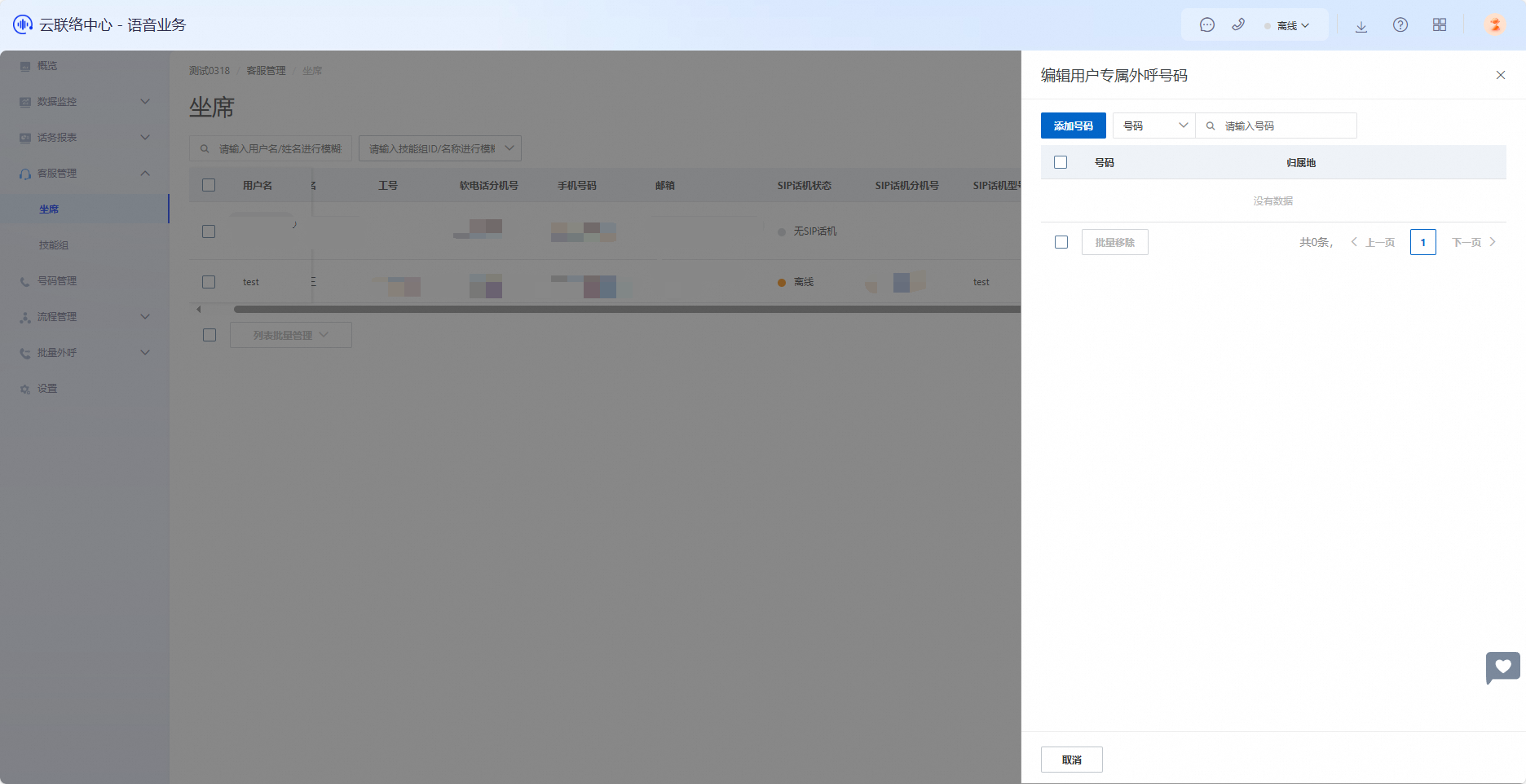Click the SIP话机状态 column header
Image resolution: width=1526 pixels, height=784 pixels.
(805, 186)
